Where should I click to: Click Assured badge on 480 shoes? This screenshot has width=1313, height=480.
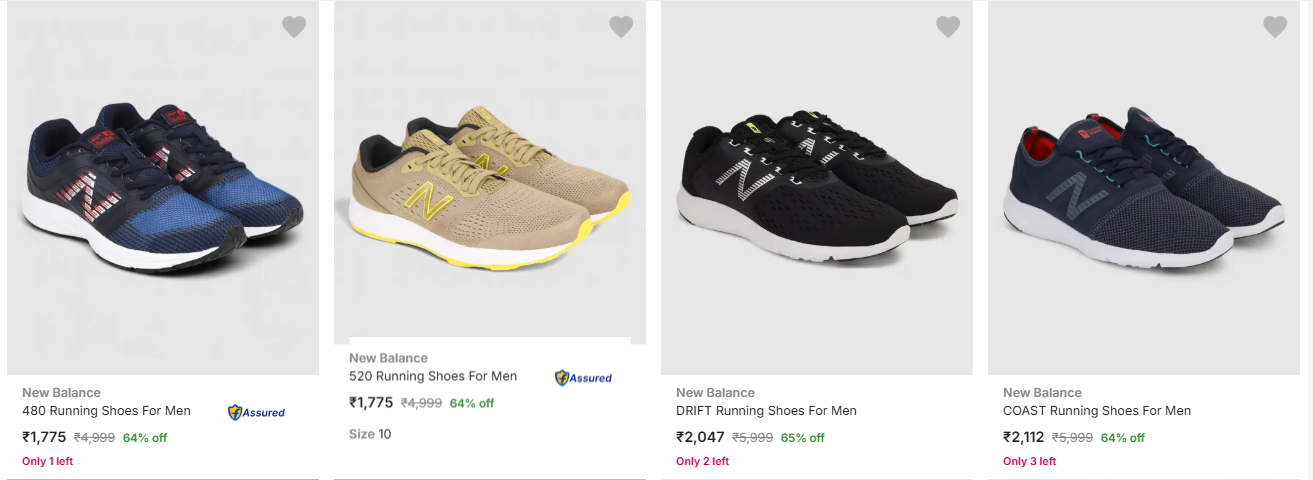(x=257, y=412)
